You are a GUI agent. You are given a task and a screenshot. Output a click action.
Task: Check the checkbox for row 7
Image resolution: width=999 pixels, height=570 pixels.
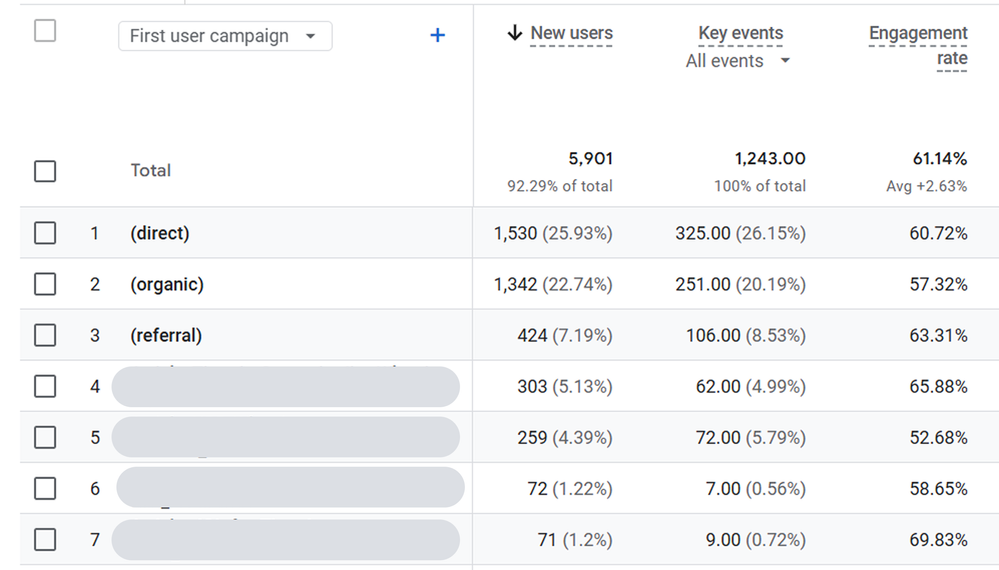coord(45,540)
